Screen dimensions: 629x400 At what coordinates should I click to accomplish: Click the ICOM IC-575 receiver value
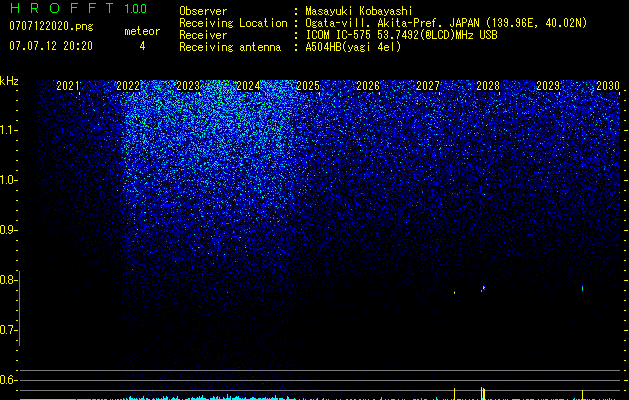pos(401,35)
